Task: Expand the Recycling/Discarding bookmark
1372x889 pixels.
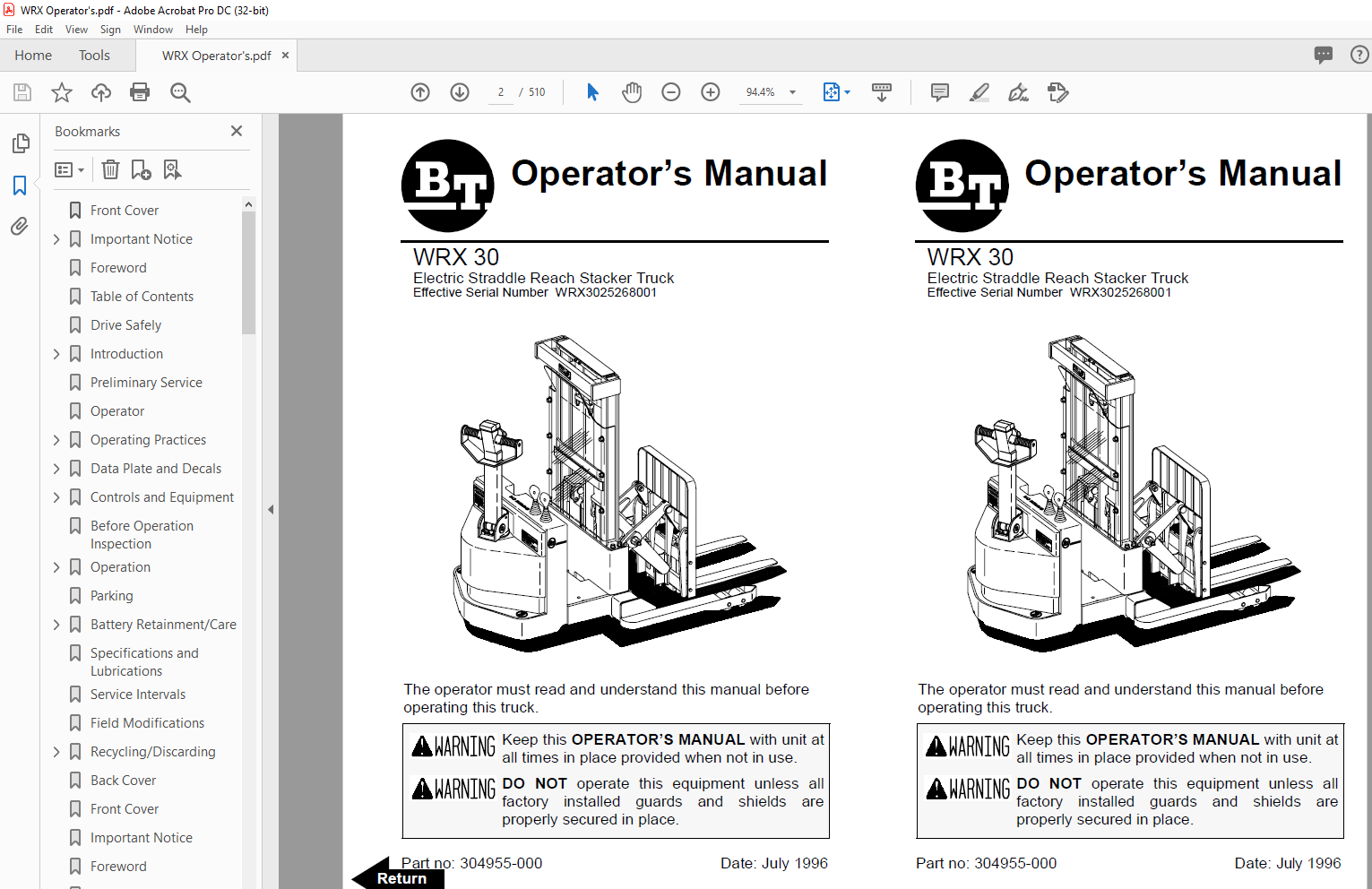Action: click(56, 752)
